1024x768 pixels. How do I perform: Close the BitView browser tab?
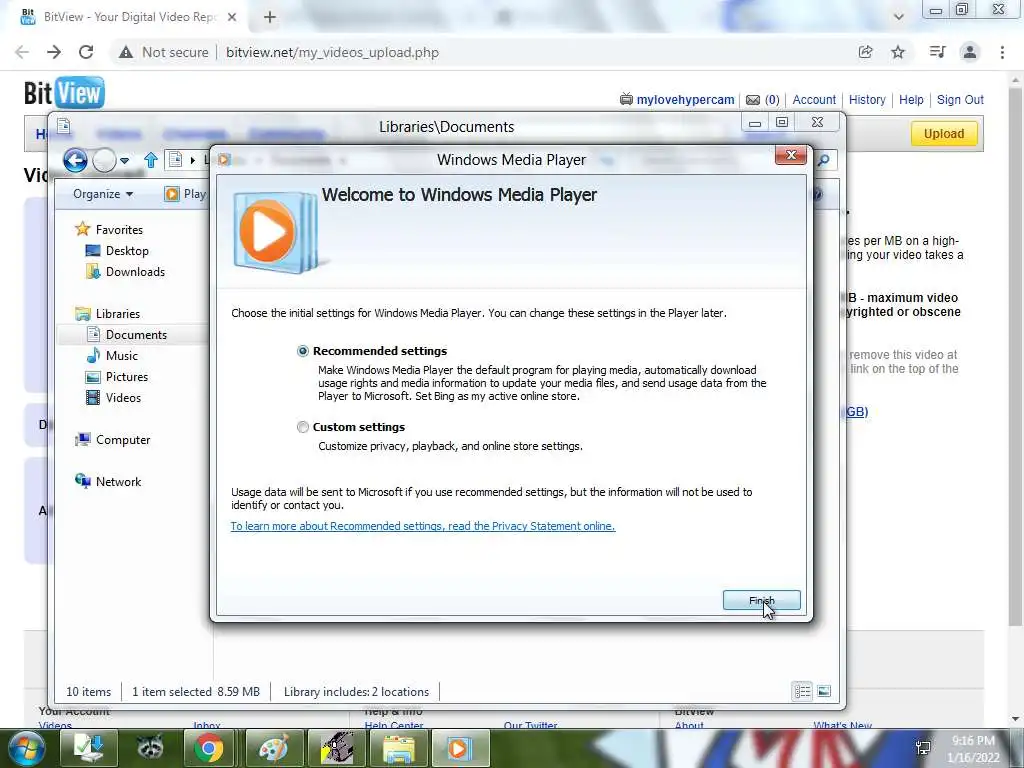(x=232, y=17)
